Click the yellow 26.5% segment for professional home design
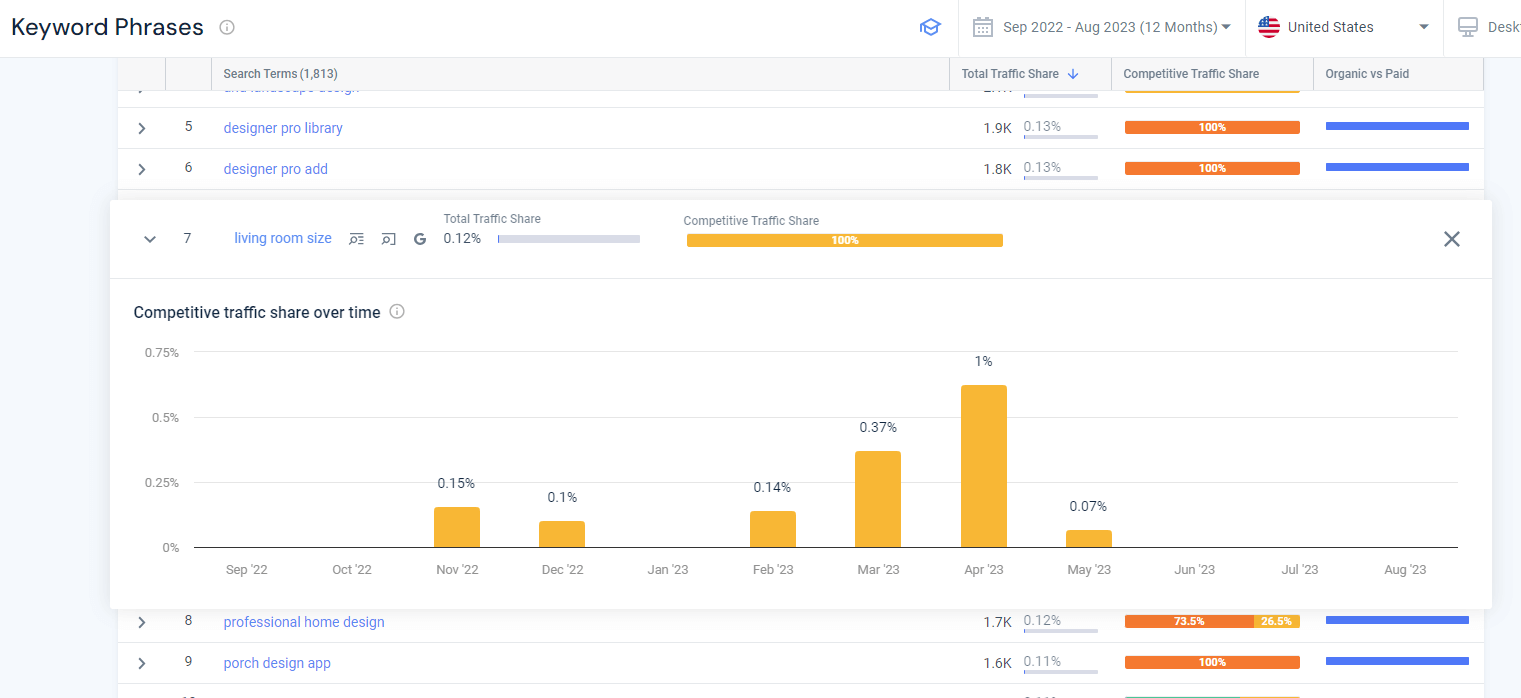 coord(1277,621)
